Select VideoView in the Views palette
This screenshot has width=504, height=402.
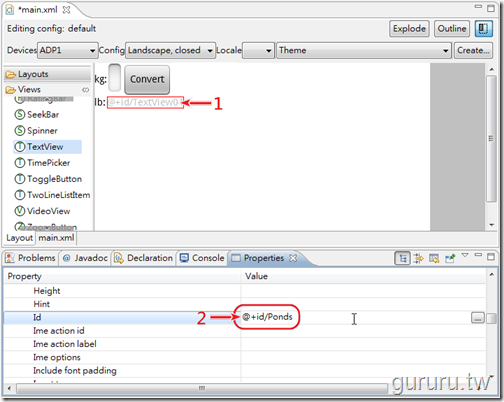(48, 211)
